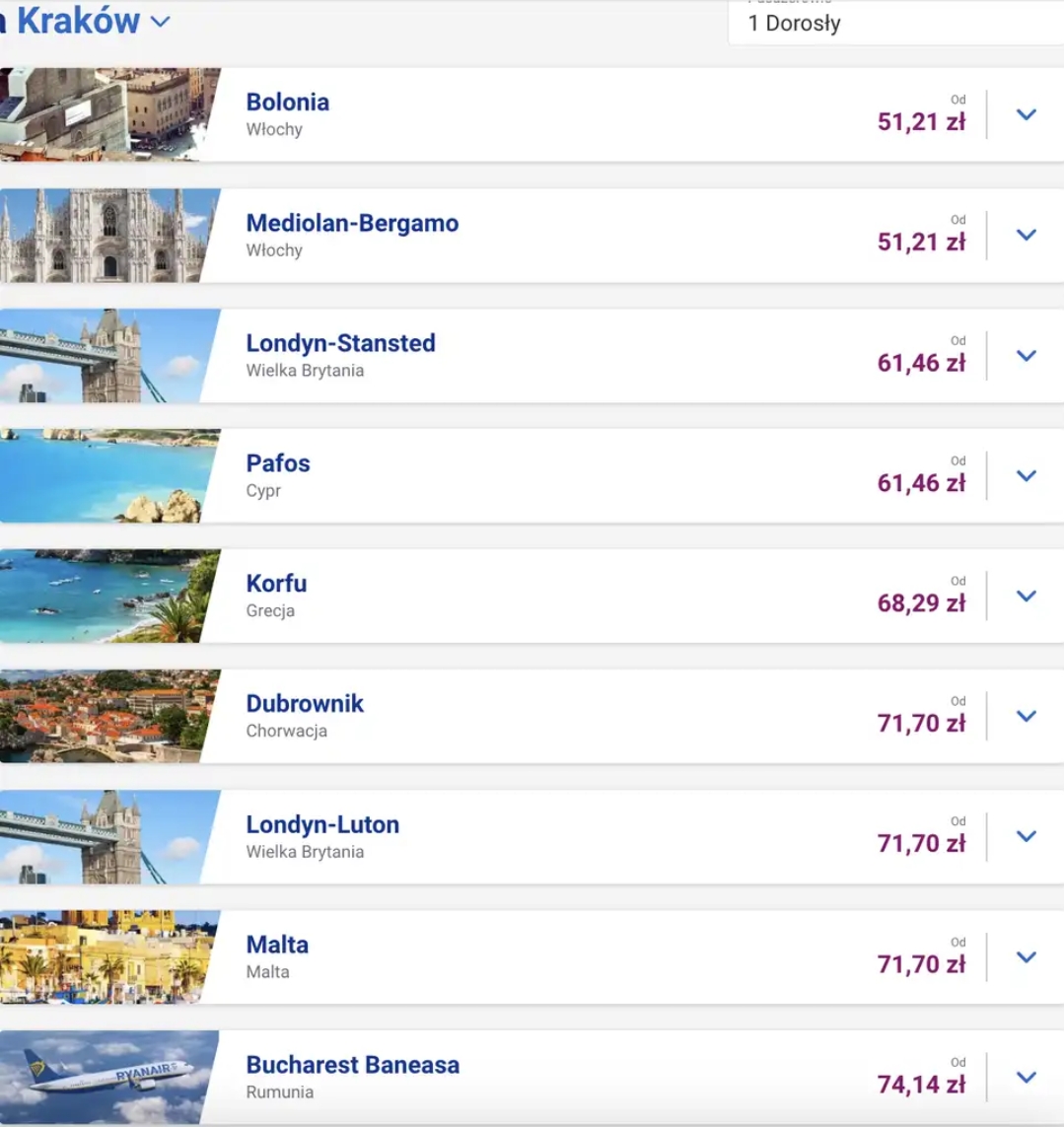The image size is (1064, 1127).
Task: Expand the Pafos row chevron
Action: 1026,475
